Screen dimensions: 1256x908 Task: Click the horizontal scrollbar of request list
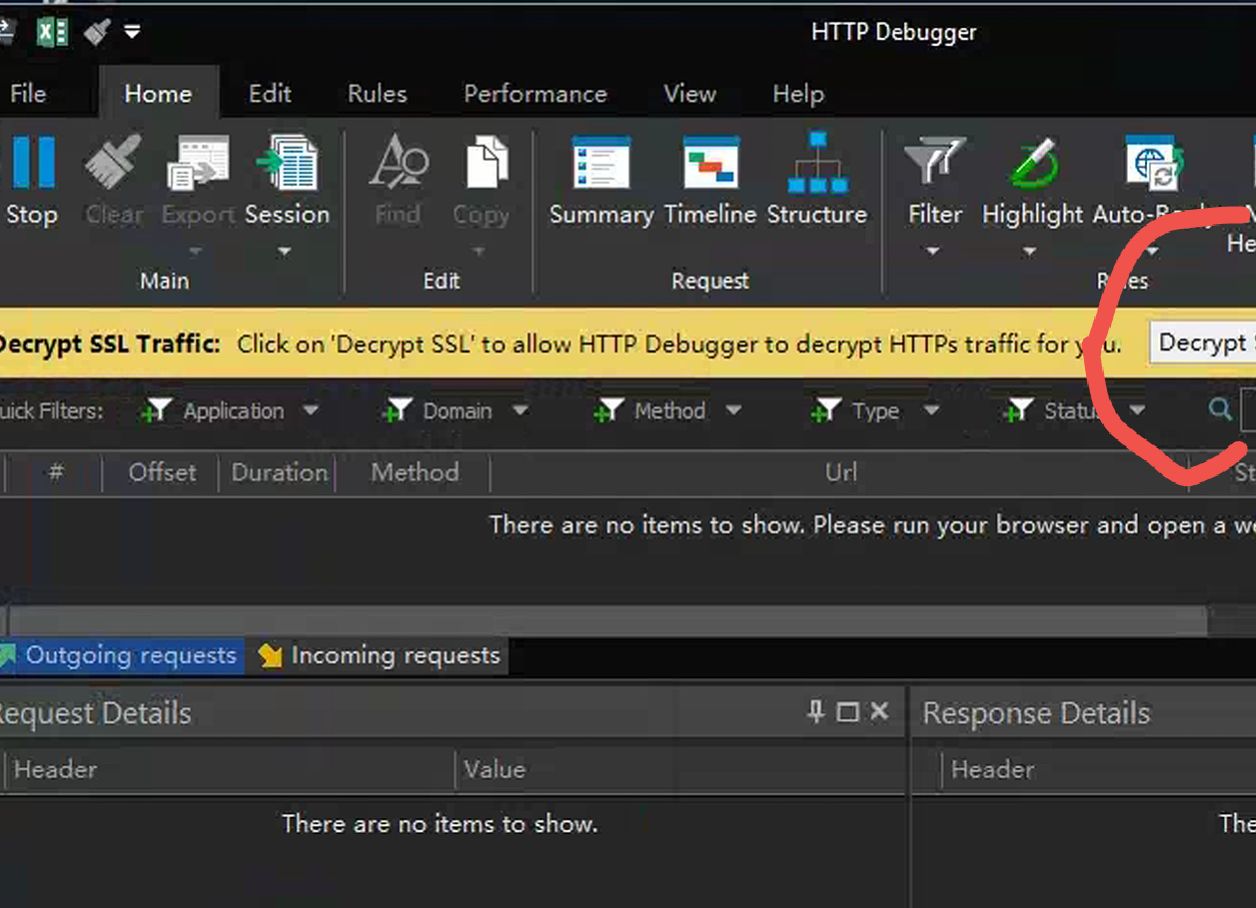pyautogui.click(x=608, y=620)
